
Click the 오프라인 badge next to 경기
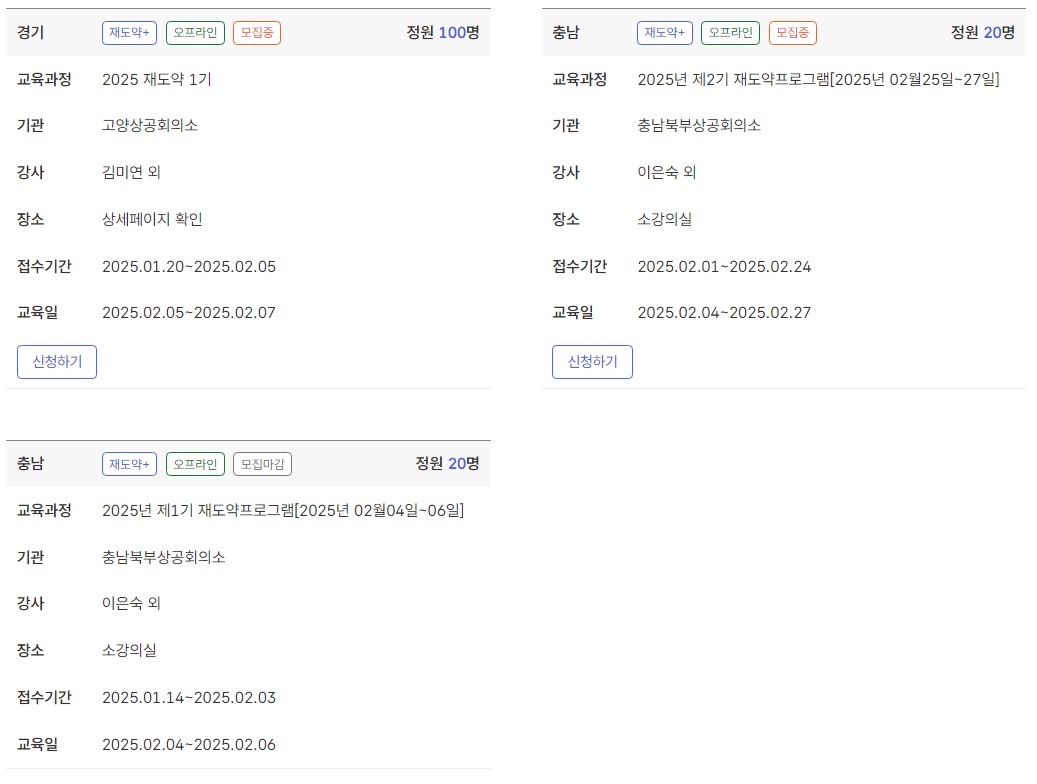click(194, 32)
